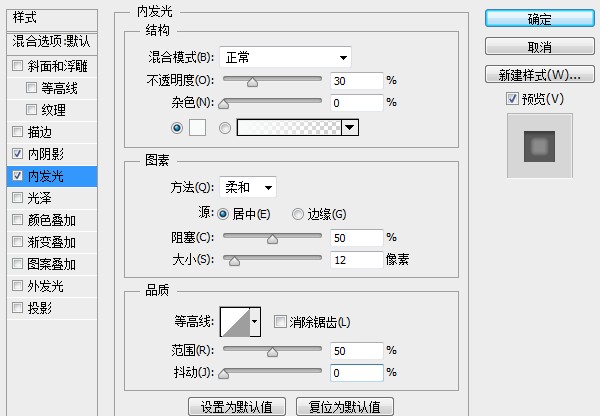Click the 确定 button
Viewport: 600px width, 416px height.
540,18
